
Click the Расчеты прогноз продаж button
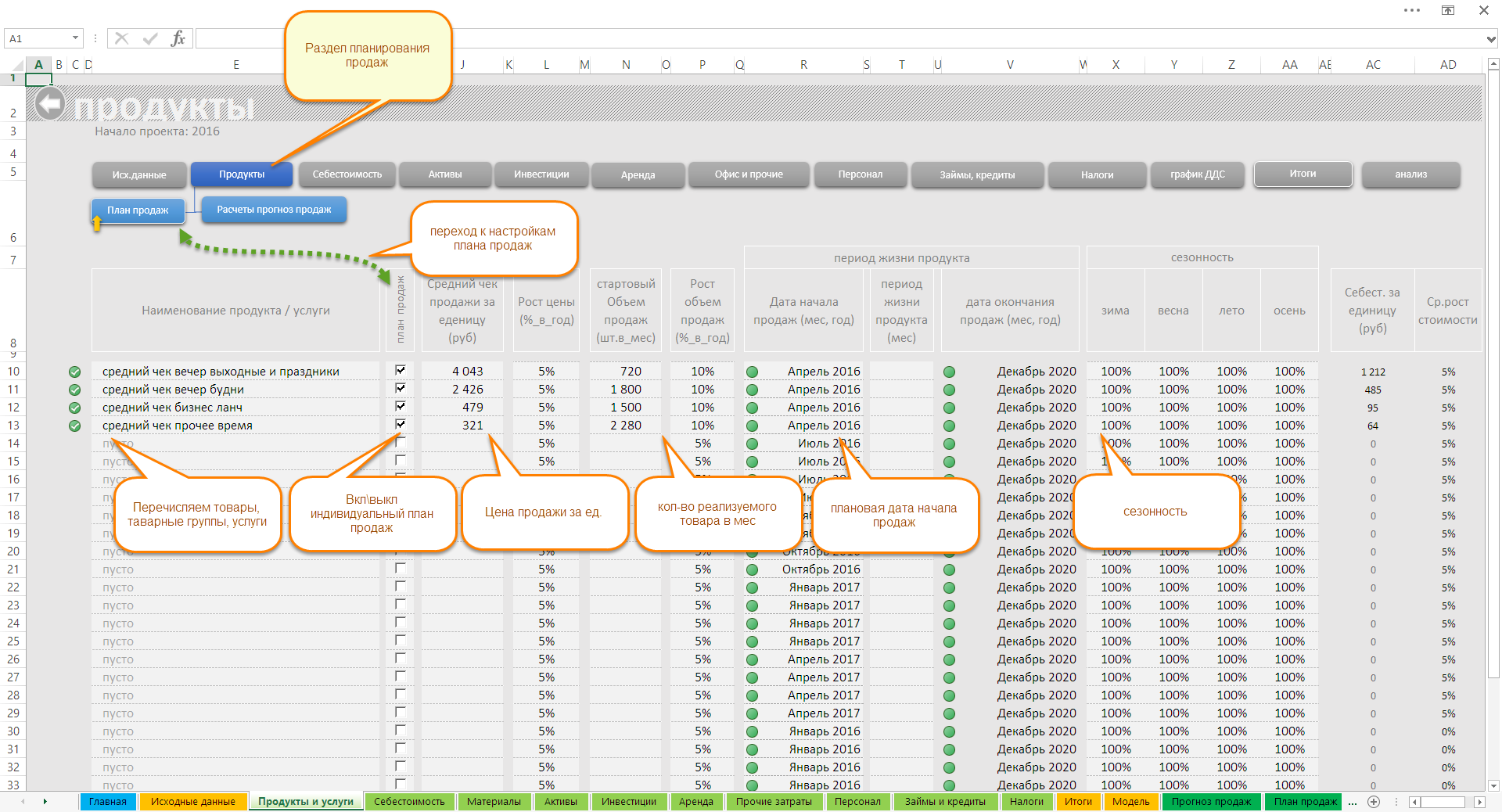pos(274,210)
